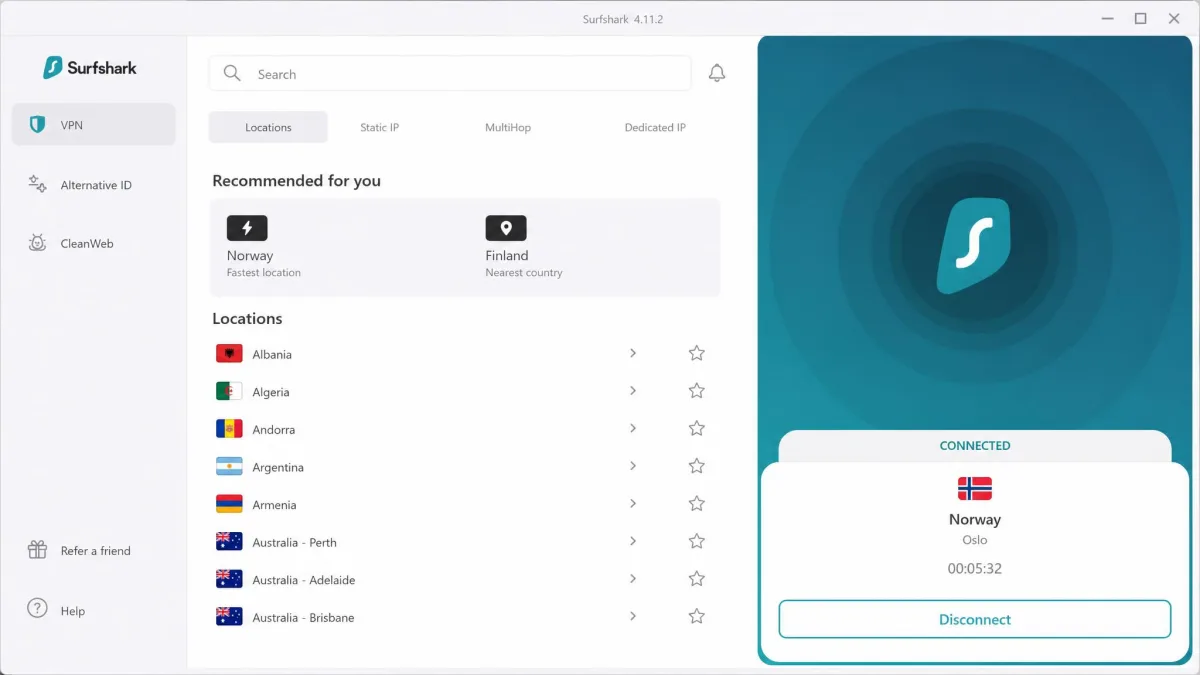Expand Australia - Adelaide chevron

pos(633,579)
